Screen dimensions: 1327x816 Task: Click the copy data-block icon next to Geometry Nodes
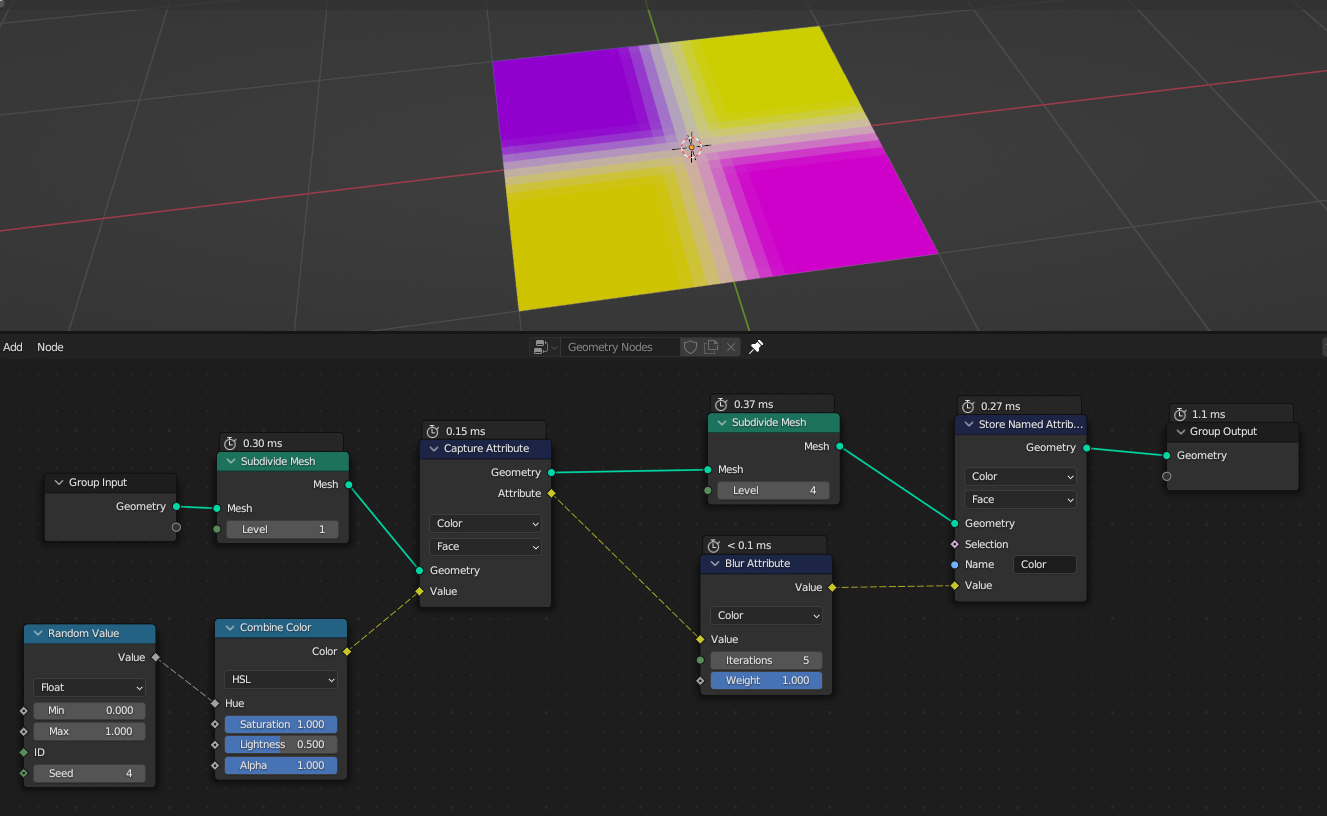710,346
